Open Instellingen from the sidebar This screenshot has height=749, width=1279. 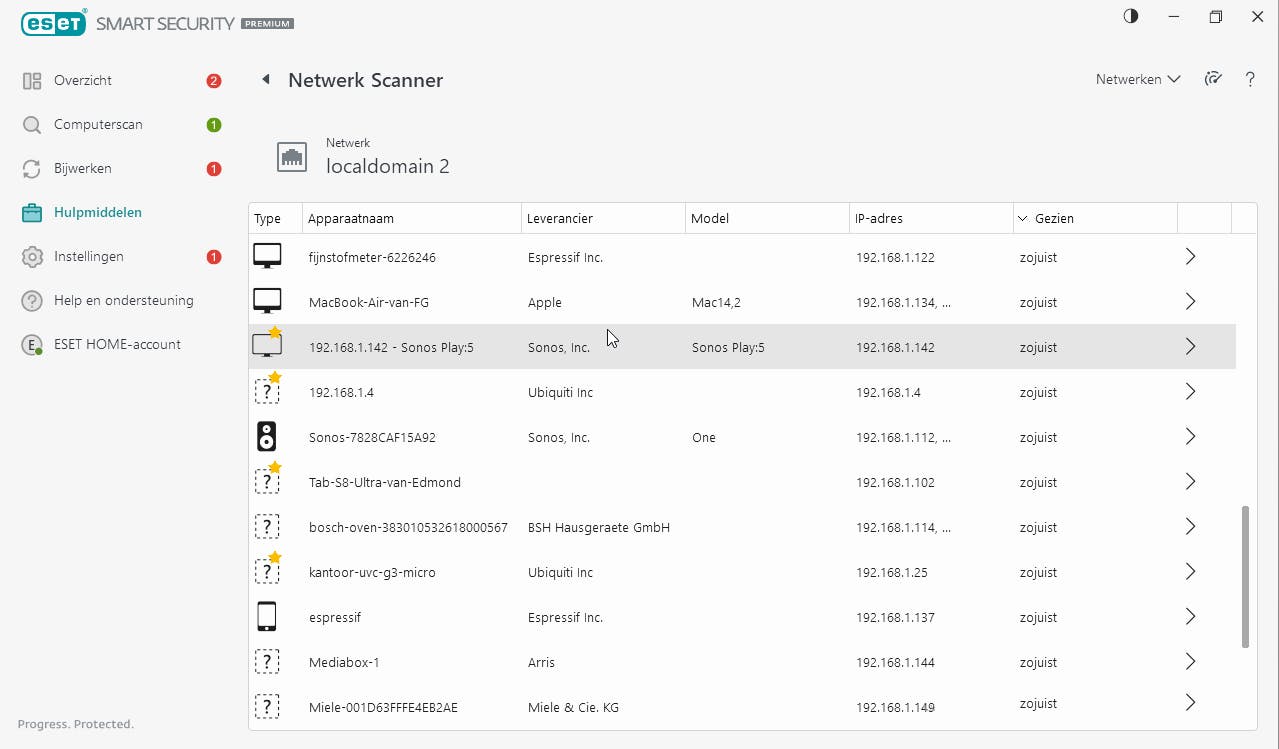pyautogui.click(x=89, y=256)
